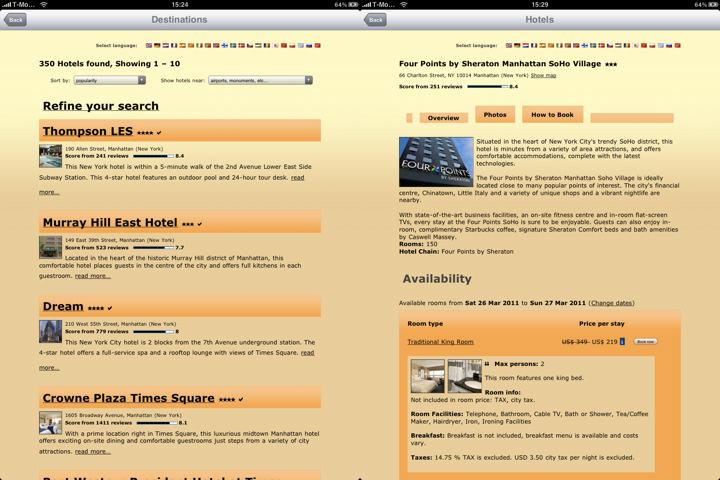Click blue info icon beside US$ 219 price
The image size is (720, 480).
coord(622,342)
